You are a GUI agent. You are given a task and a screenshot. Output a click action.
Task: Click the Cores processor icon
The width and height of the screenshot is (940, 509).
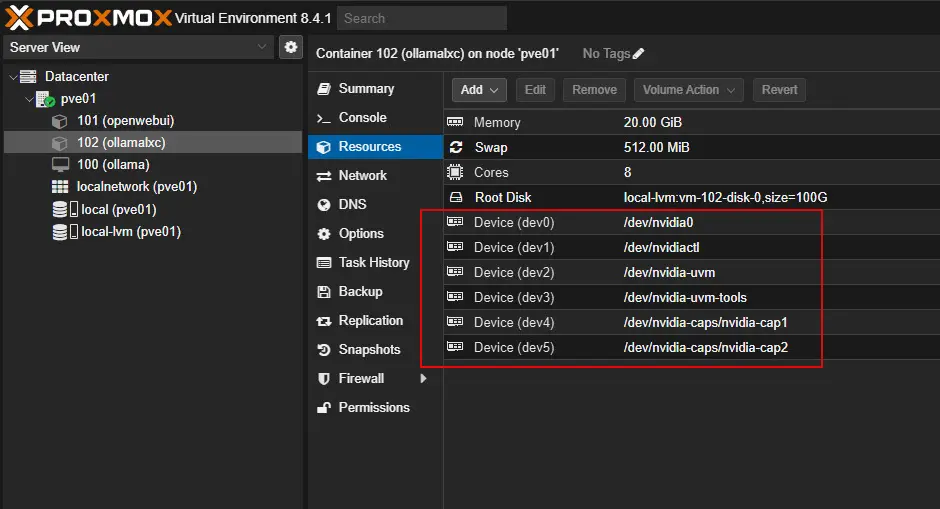(x=456, y=172)
